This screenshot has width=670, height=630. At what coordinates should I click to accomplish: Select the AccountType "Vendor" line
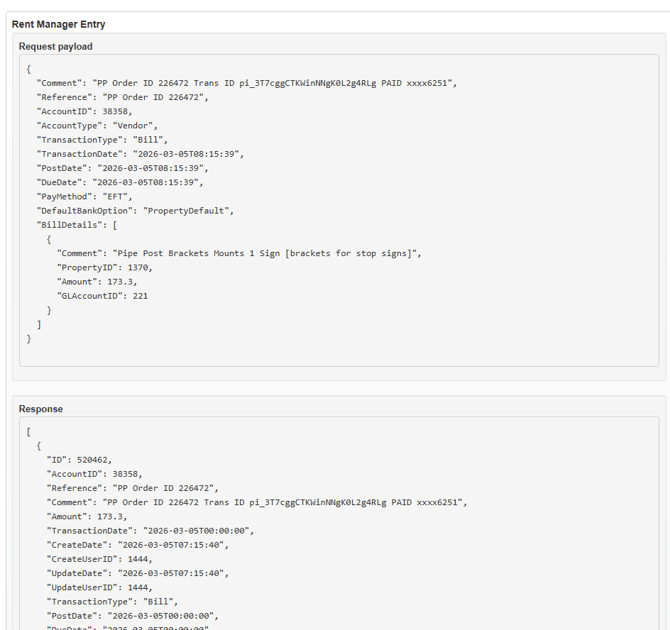pos(97,126)
